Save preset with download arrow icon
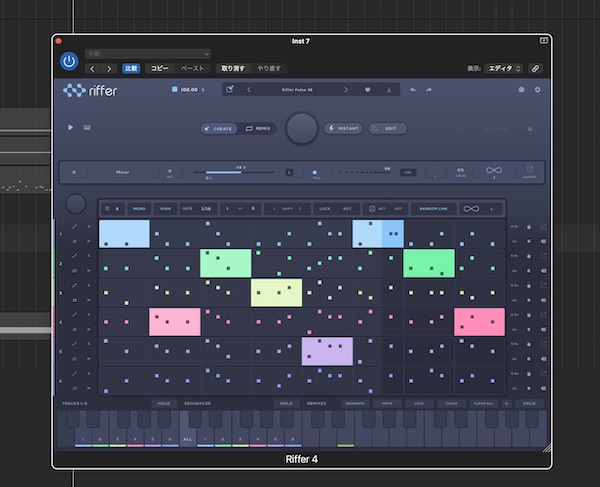 coord(389,90)
